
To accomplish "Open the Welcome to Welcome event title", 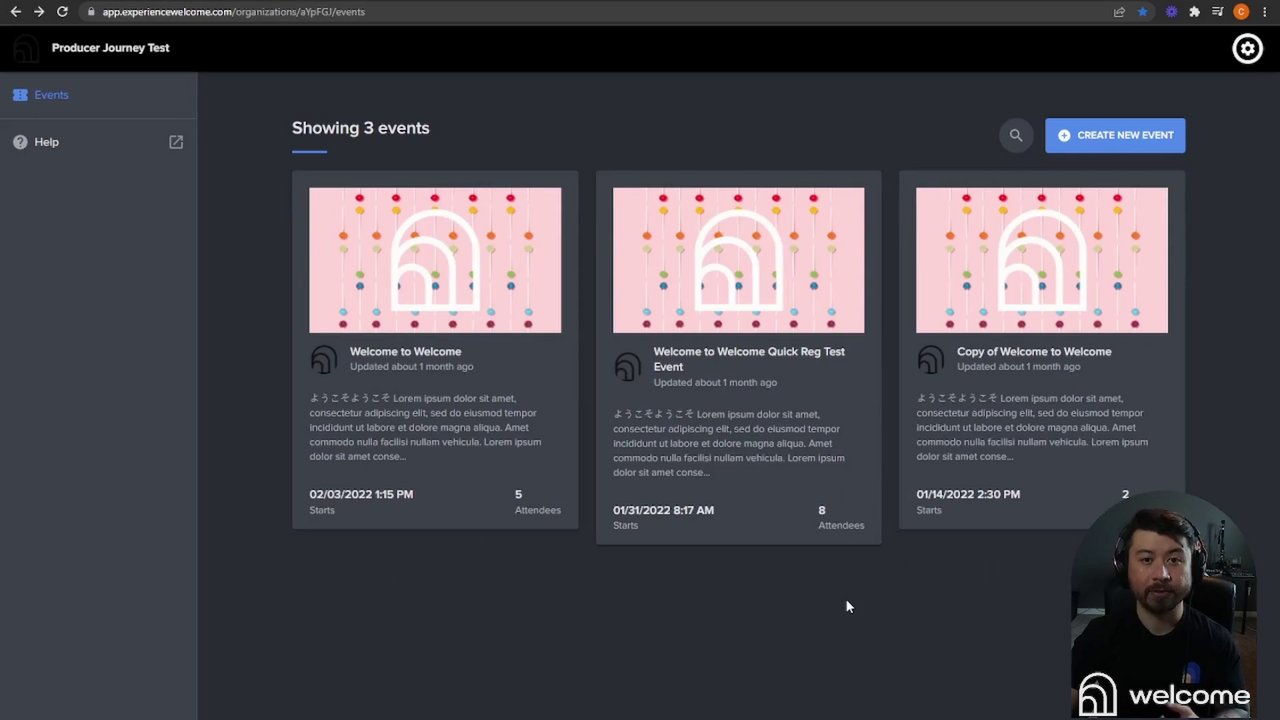I will pos(405,352).
